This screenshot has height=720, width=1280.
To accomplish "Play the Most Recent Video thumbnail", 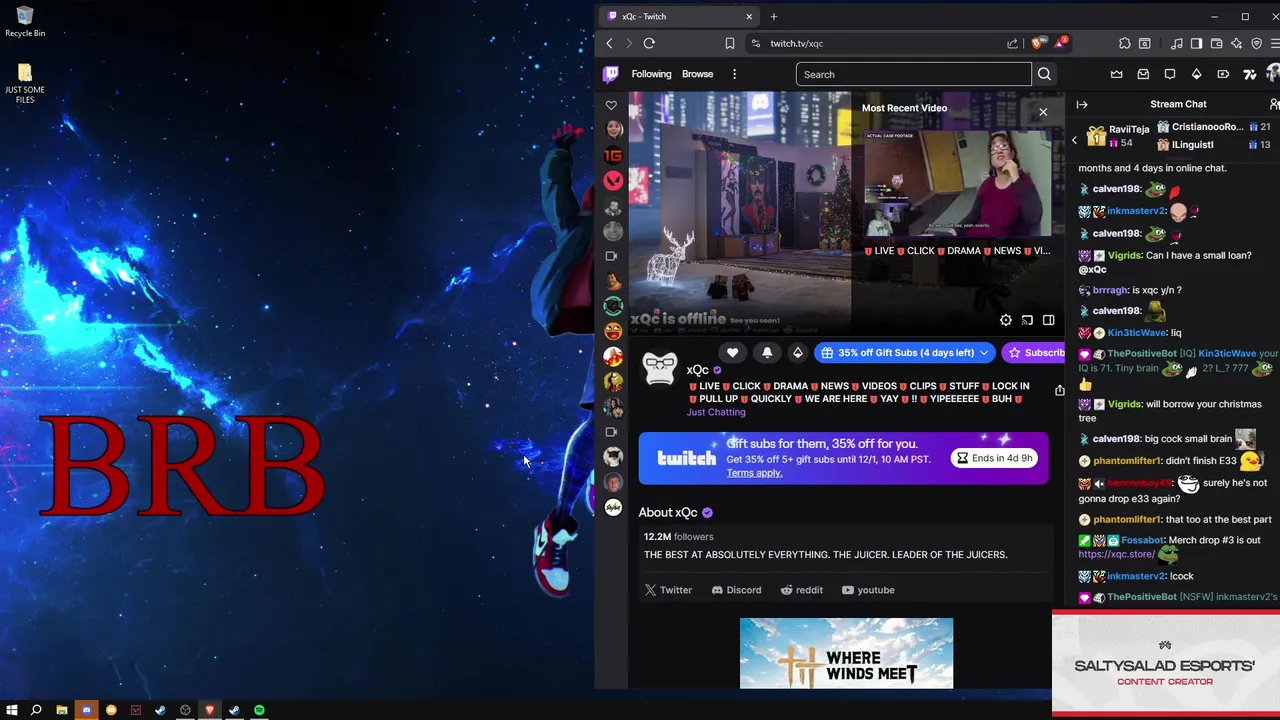I will (x=957, y=183).
